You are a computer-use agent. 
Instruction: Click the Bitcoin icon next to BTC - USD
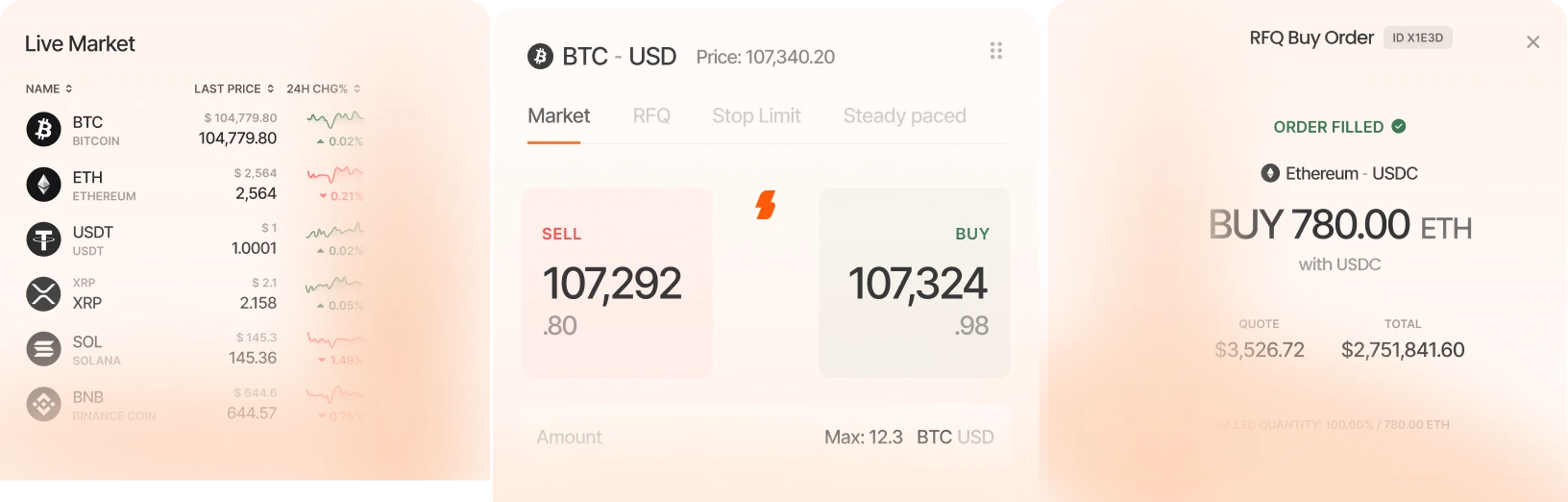coord(540,57)
